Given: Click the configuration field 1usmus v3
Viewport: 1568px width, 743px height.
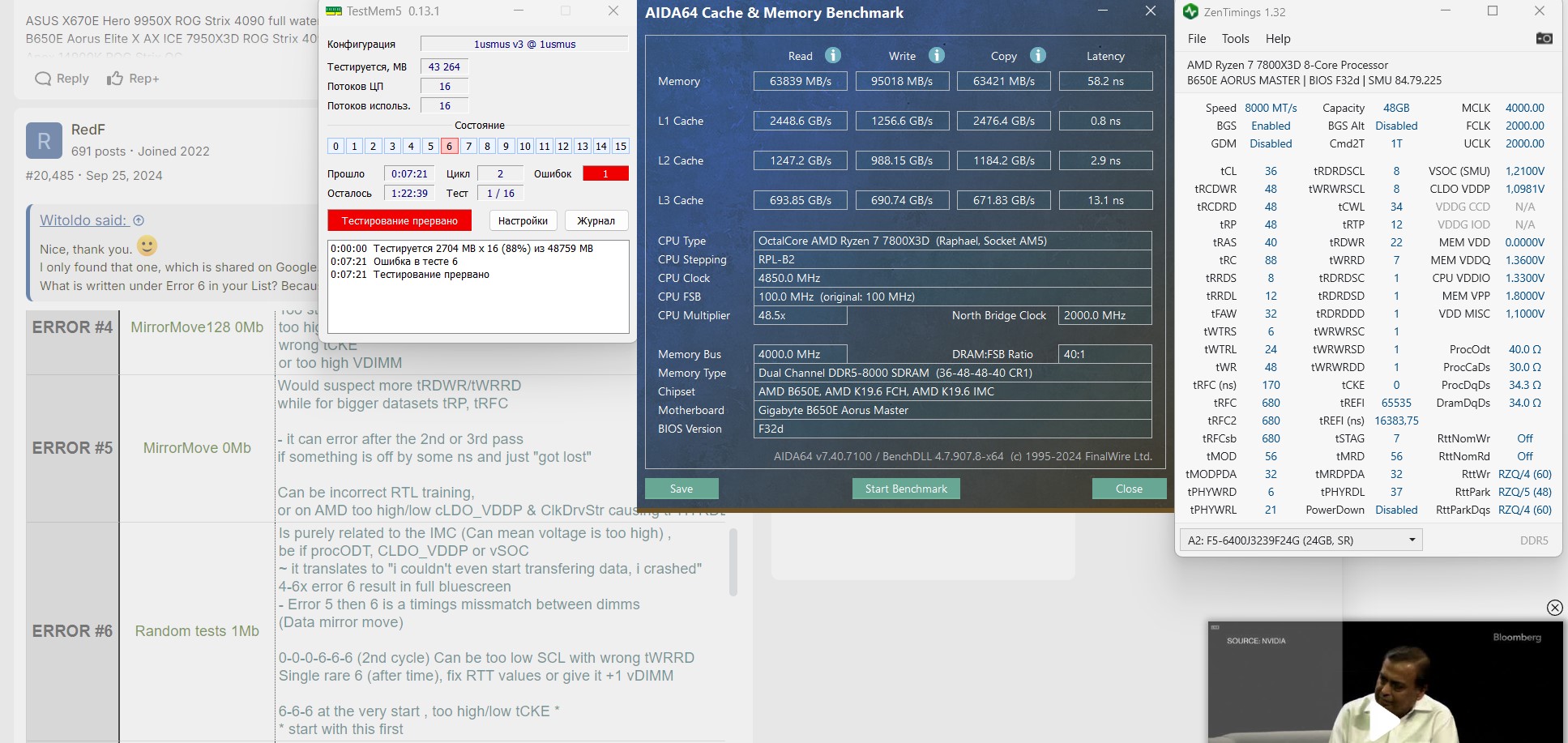Looking at the screenshot, I should point(524,44).
